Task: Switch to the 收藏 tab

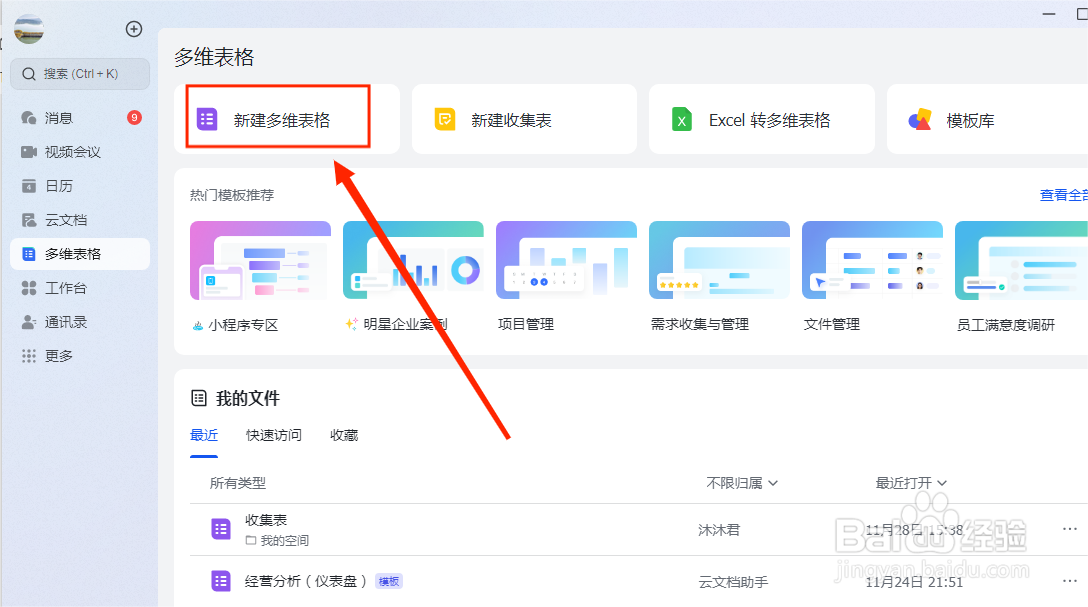Action: coord(343,435)
